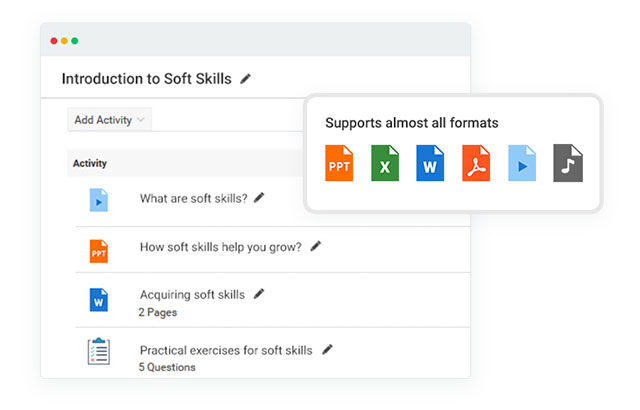This screenshot has height=410, width=640.
Task: Open the 'What are soft skills?' video activity
Action: tap(193, 198)
